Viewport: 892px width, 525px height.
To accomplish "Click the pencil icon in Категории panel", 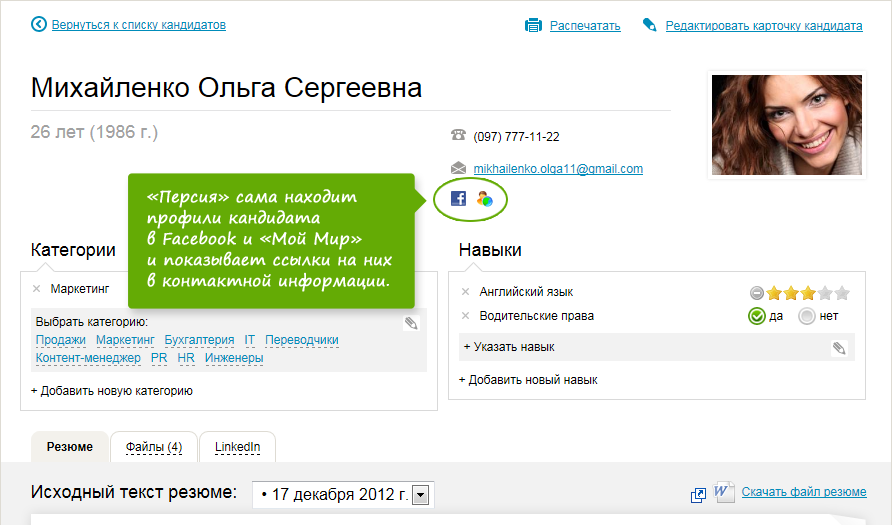I will coord(411,323).
